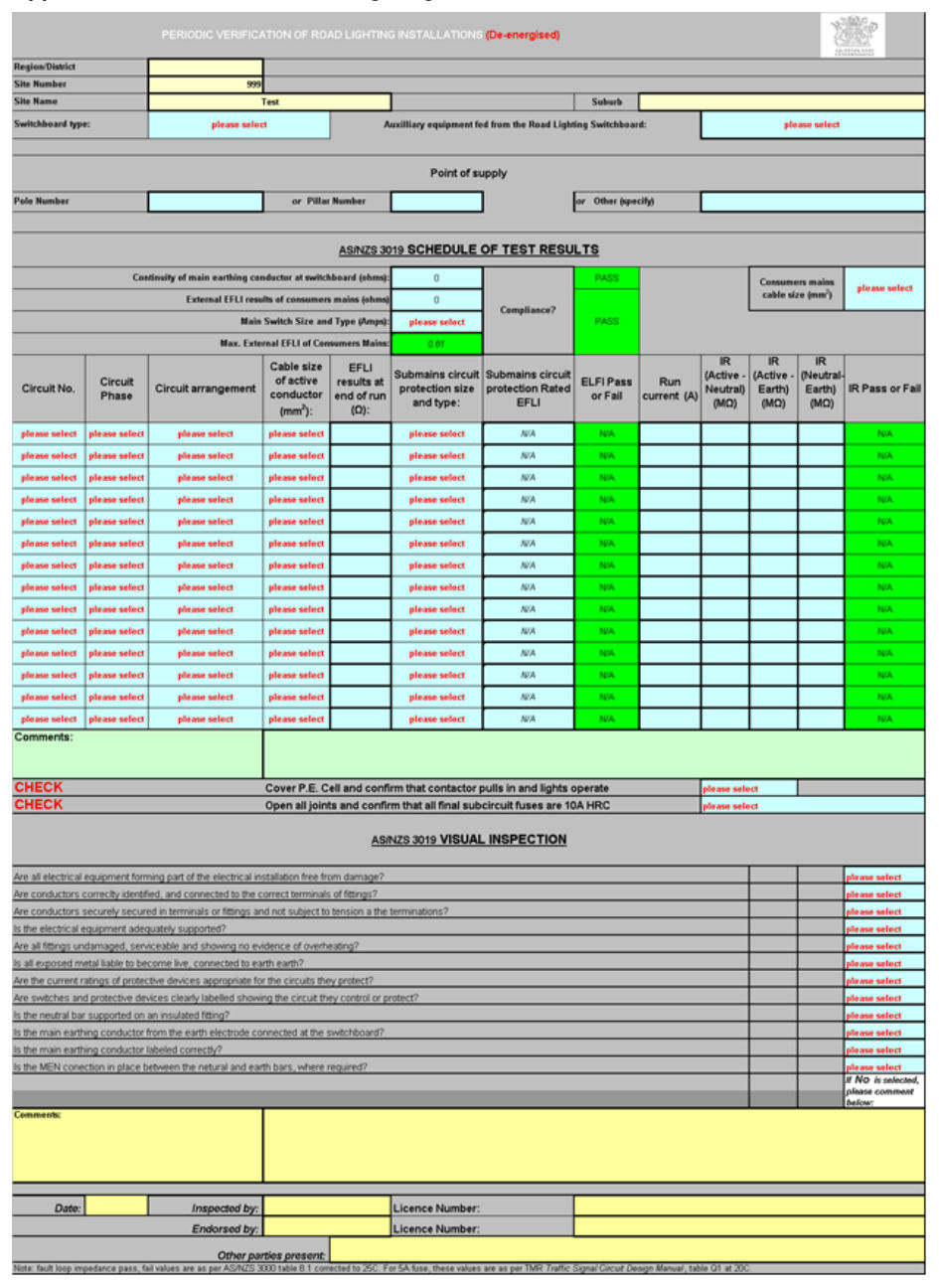Open Main Switch Size and Type dropdown
939x1288 pixels.
click(437, 322)
